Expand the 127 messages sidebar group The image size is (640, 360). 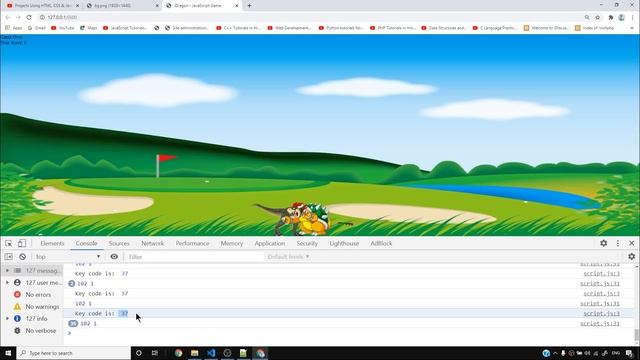point(7,271)
